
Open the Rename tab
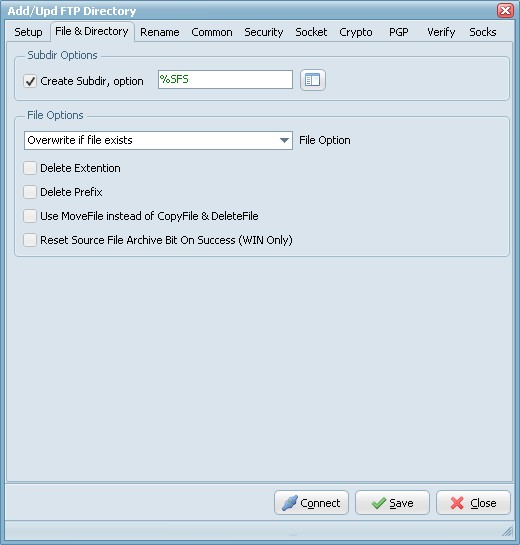[x=160, y=32]
